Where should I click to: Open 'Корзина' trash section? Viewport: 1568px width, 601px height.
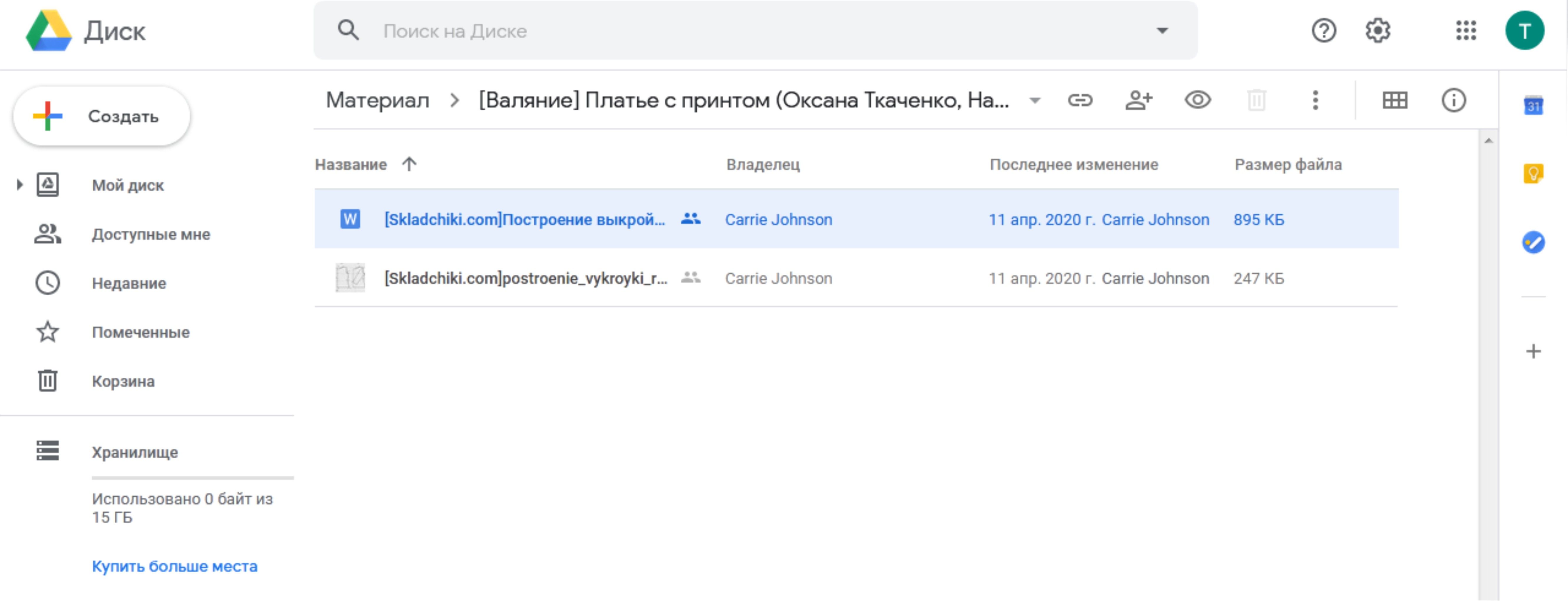(x=123, y=381)
